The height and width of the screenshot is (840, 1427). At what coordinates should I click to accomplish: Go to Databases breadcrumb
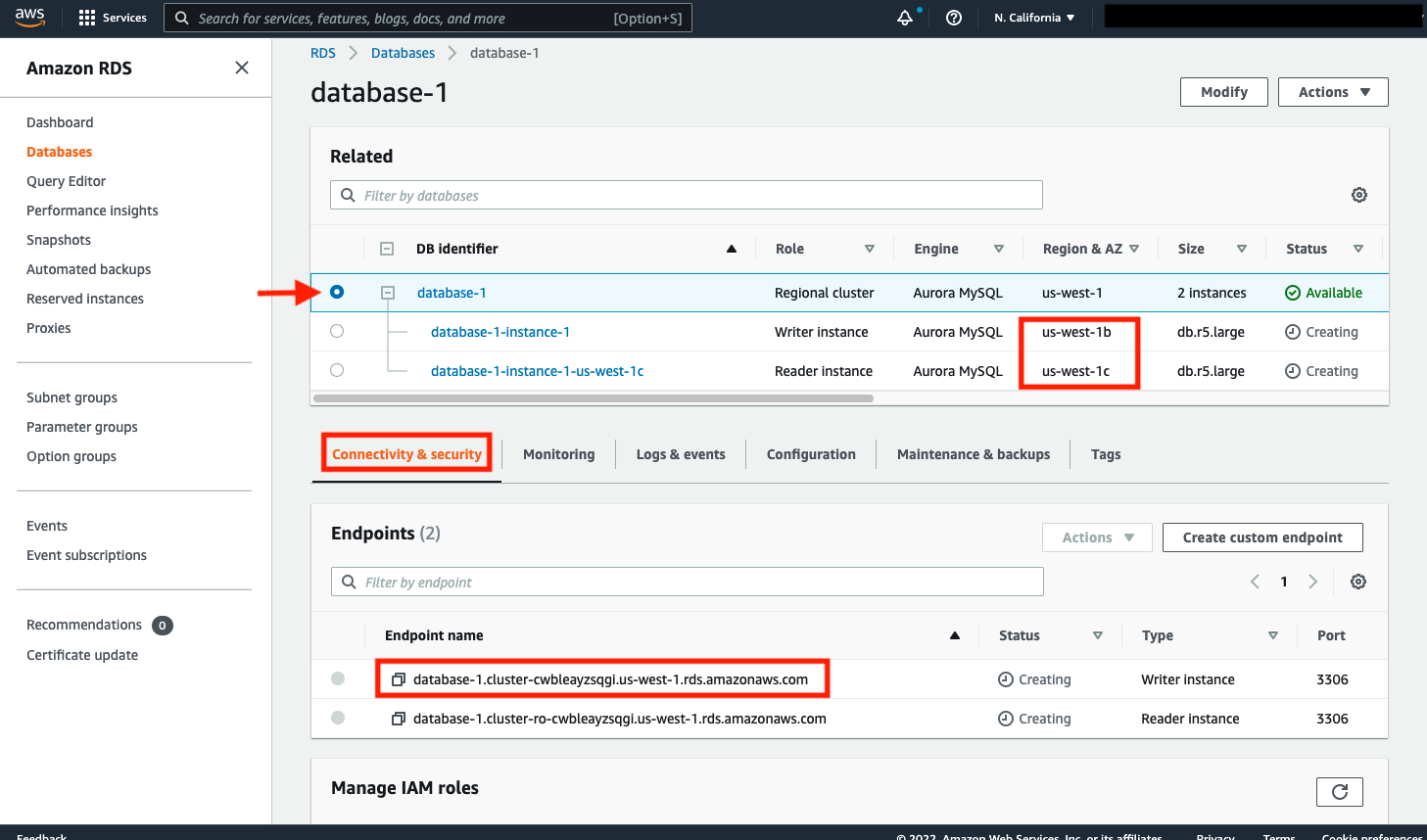[x=403, y=53]
